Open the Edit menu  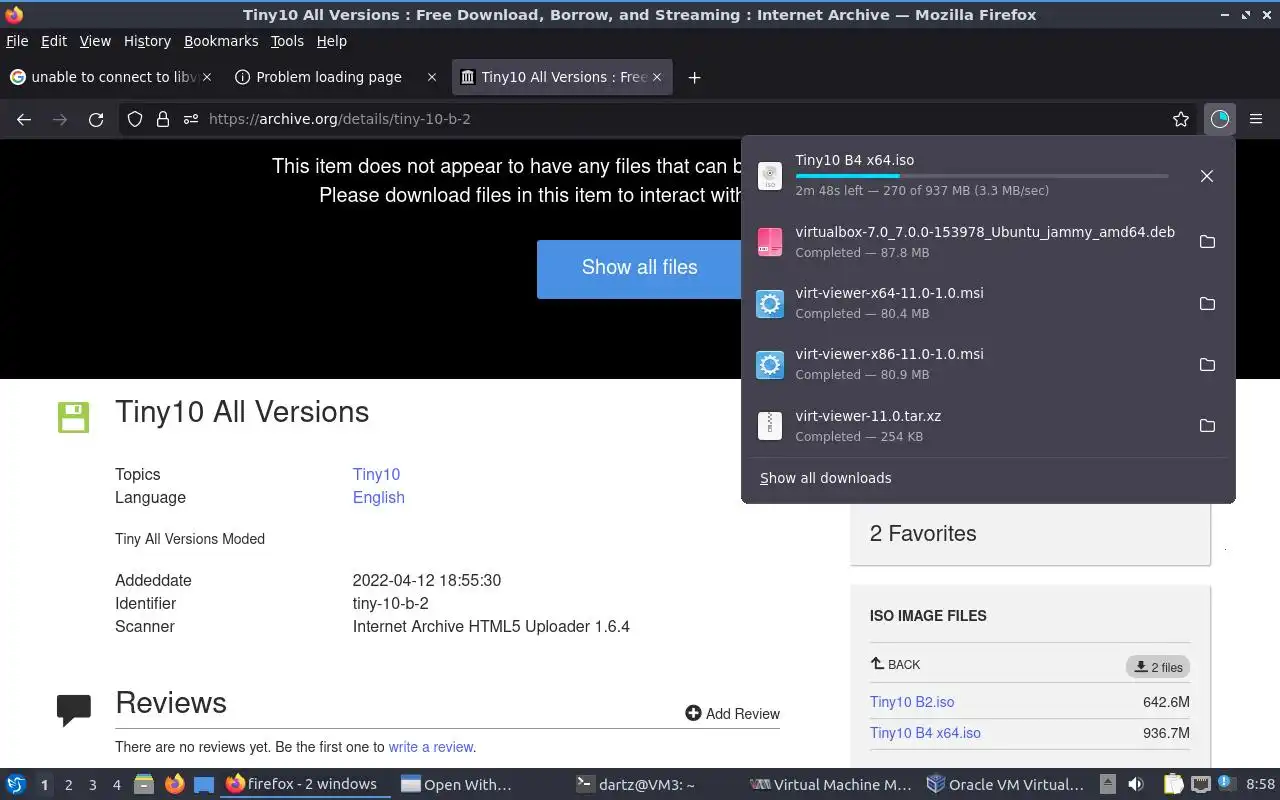[54, 41]
